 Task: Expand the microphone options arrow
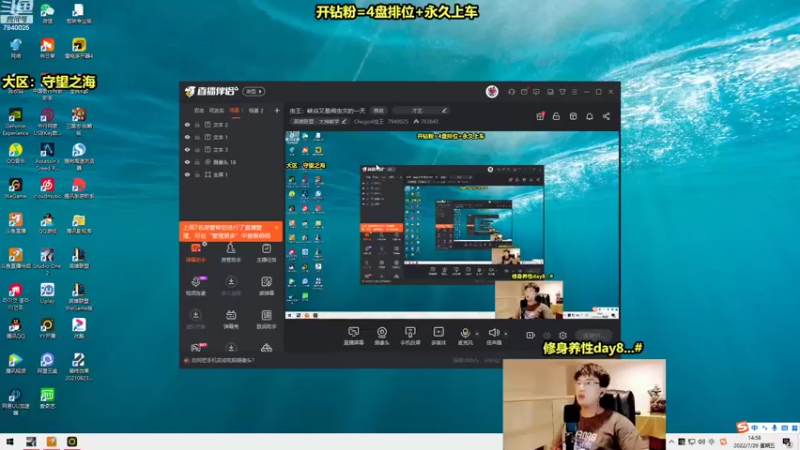click(x=477, y=334)
